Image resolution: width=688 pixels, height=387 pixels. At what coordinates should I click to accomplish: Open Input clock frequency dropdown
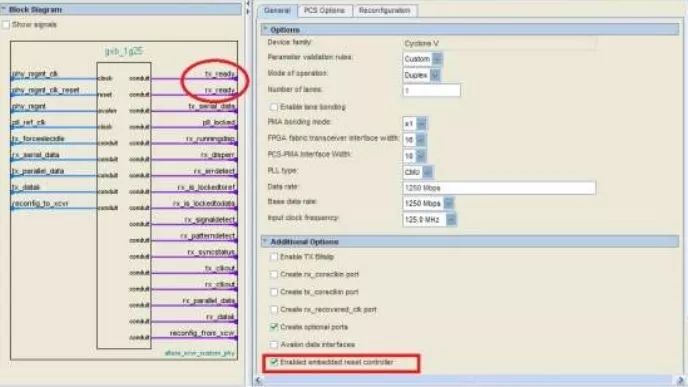click(x=451, y=219)
